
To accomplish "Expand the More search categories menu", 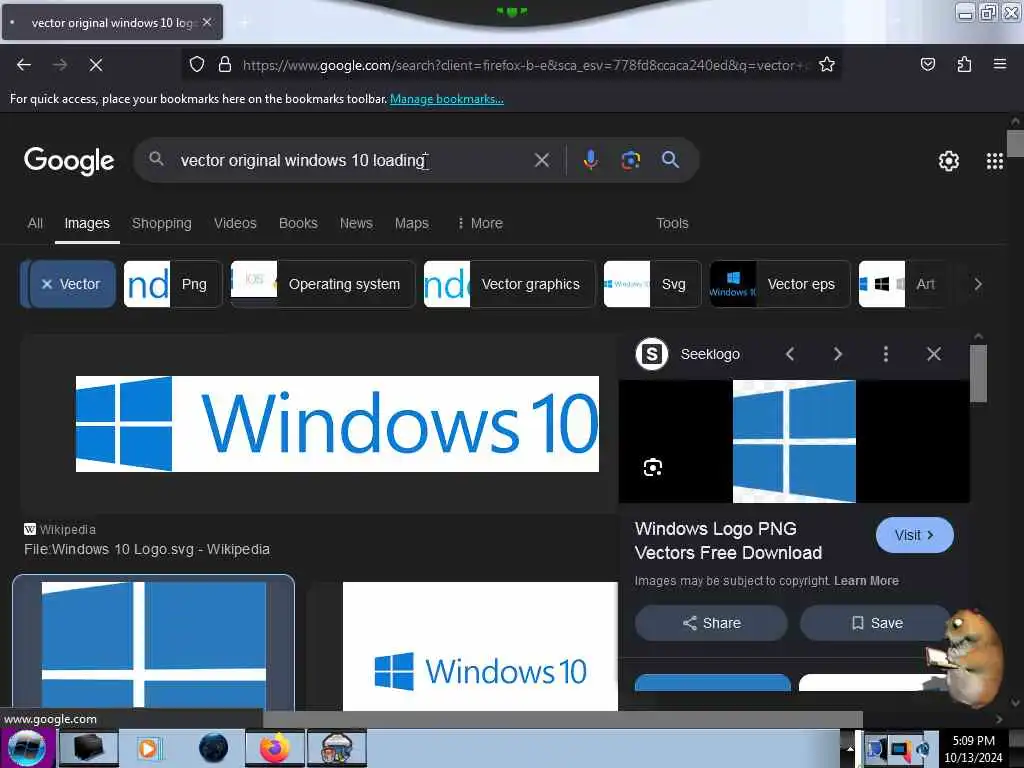I will [480, 223].
